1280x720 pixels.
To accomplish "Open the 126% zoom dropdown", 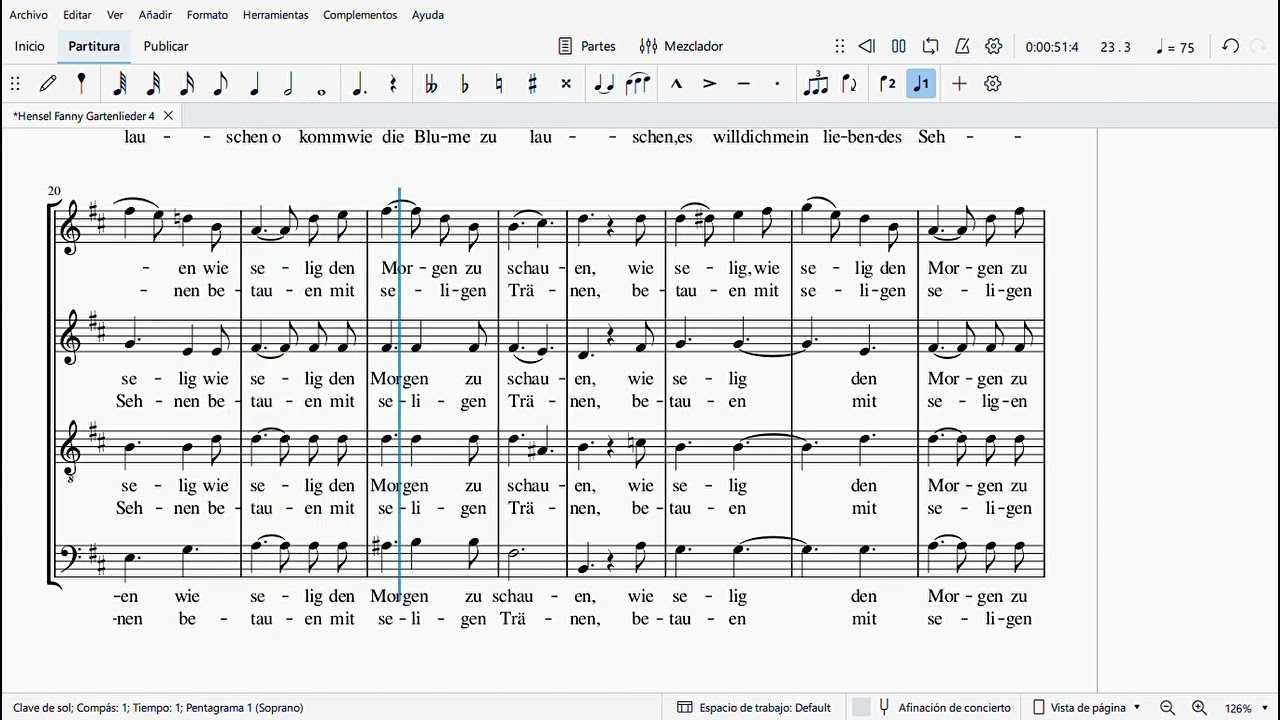I will coord(1247,708).
